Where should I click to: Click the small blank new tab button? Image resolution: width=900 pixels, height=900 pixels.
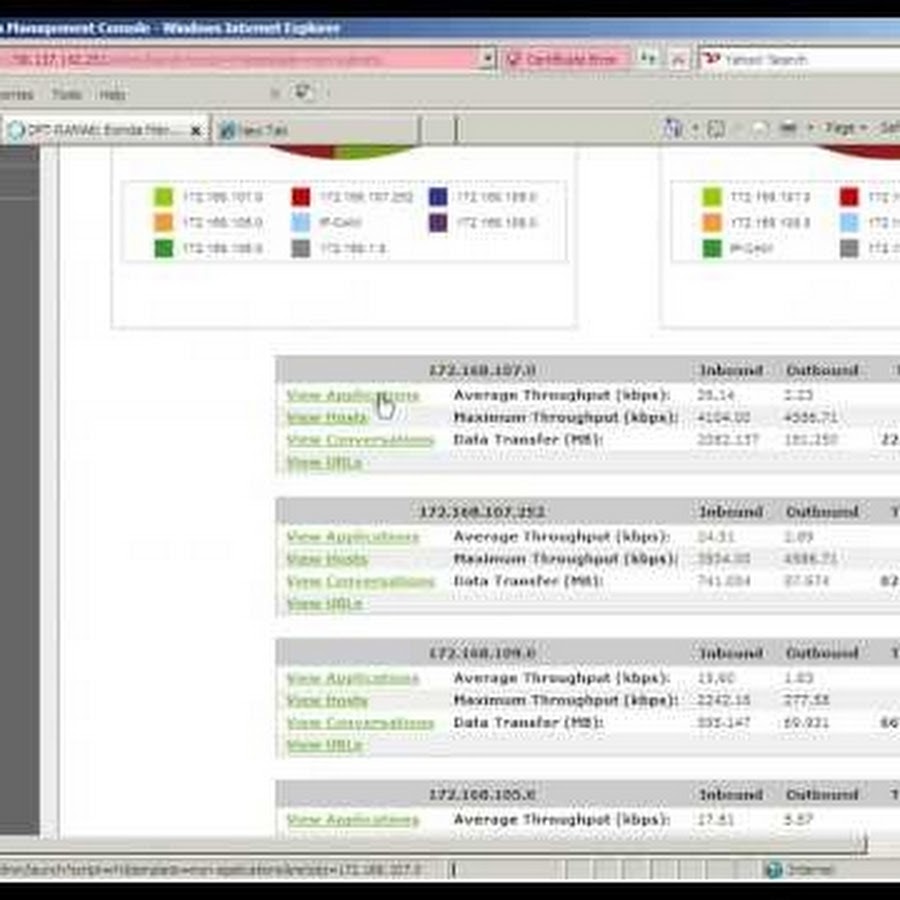[436, 130]
